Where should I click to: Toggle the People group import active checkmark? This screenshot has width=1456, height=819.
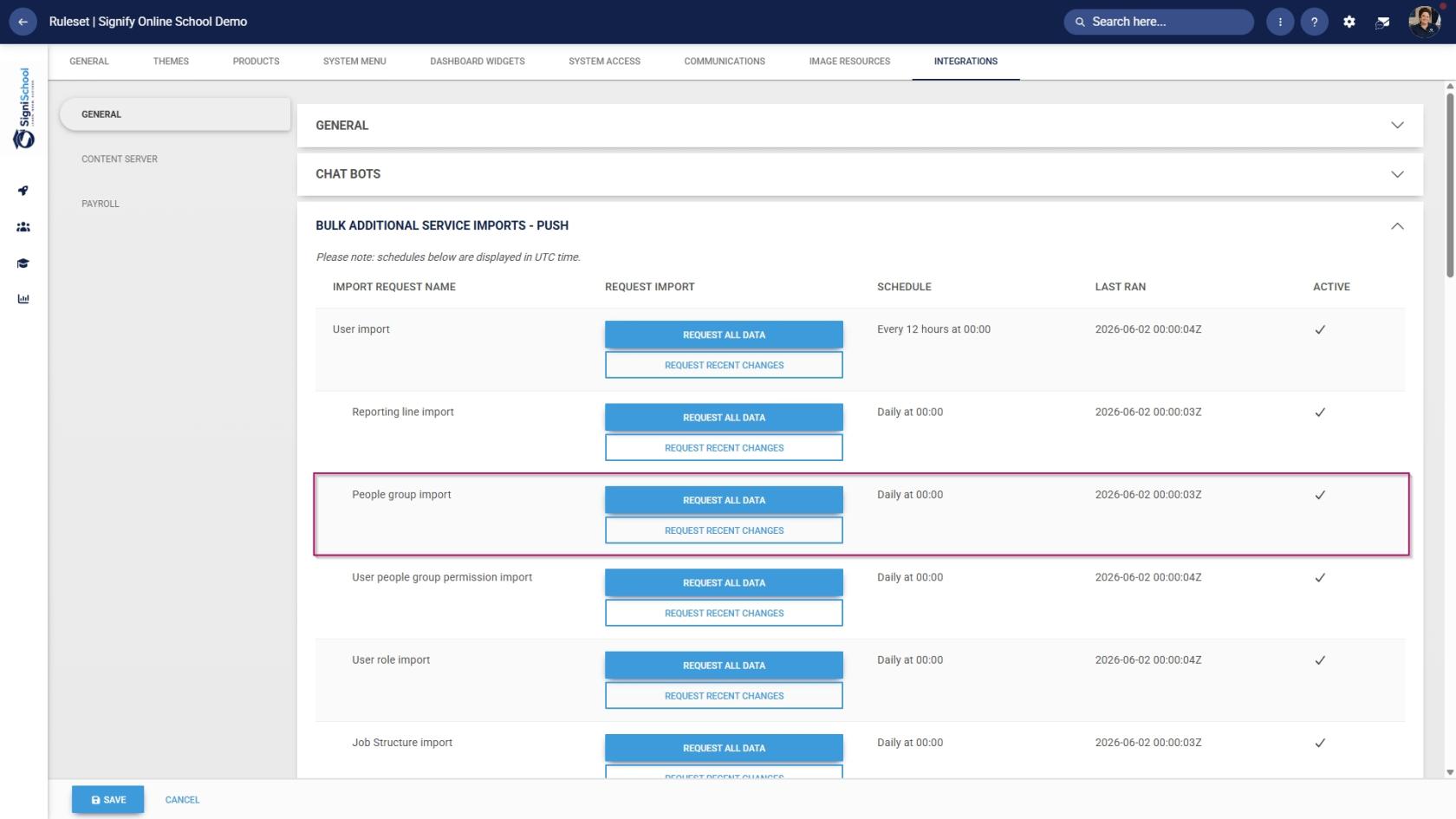click(x=1320, y=495)
